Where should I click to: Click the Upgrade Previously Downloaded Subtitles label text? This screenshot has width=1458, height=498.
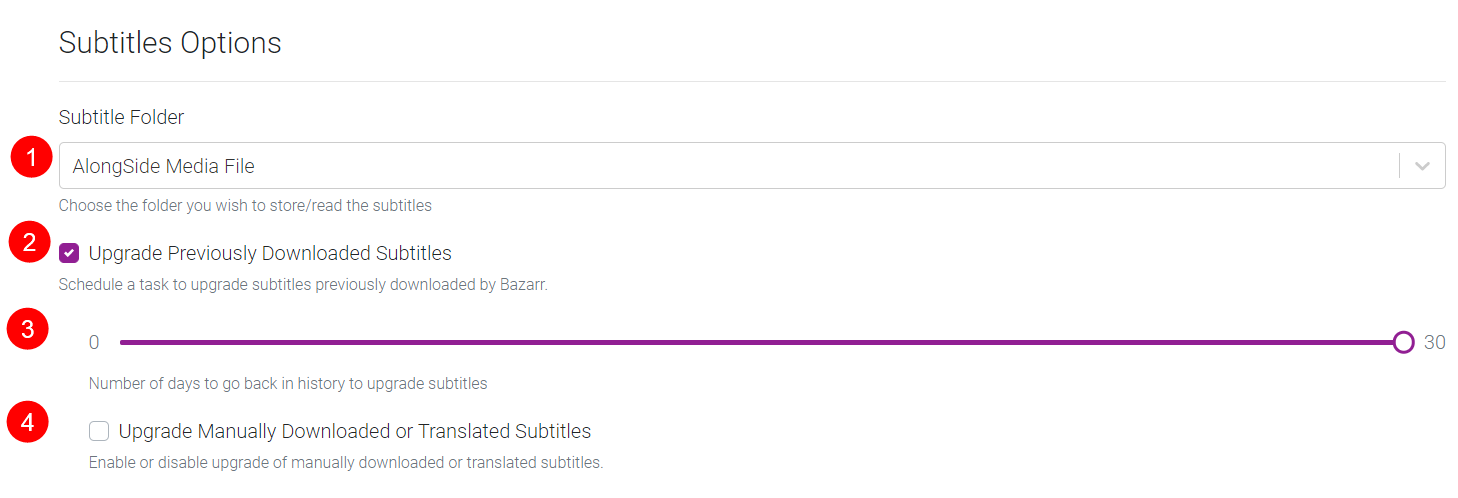point(270,253)
